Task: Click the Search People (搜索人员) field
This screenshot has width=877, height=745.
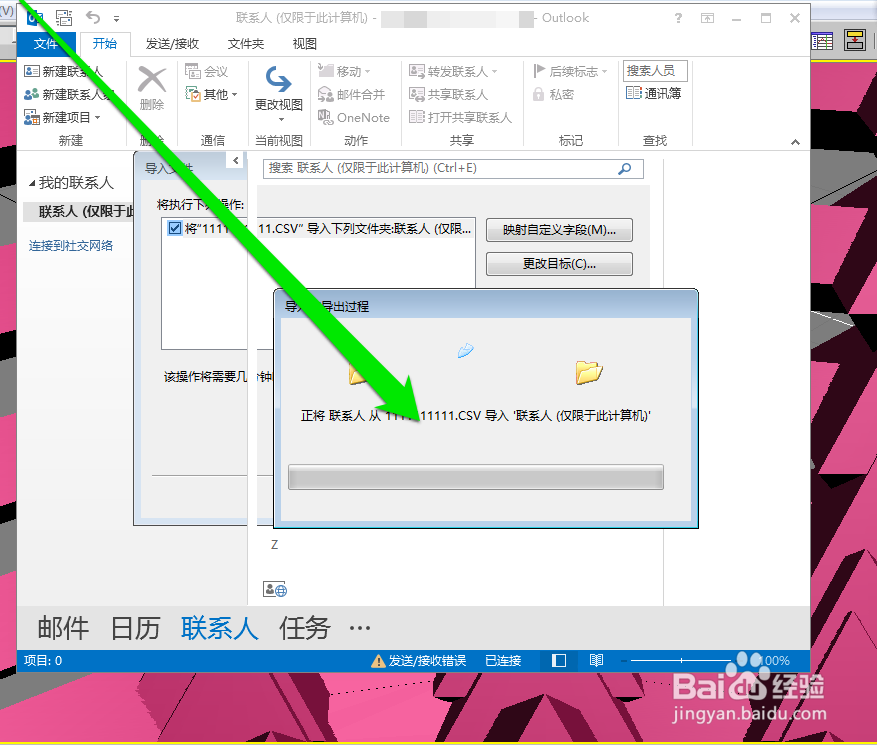Action: click(655, 71)
